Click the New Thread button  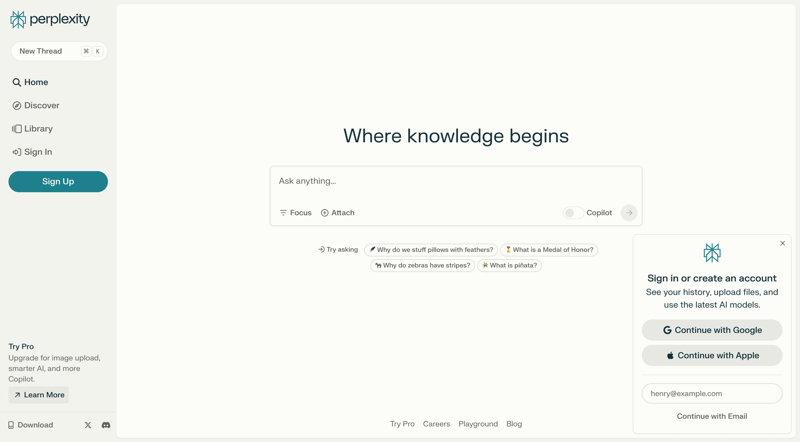coord(59,51)
